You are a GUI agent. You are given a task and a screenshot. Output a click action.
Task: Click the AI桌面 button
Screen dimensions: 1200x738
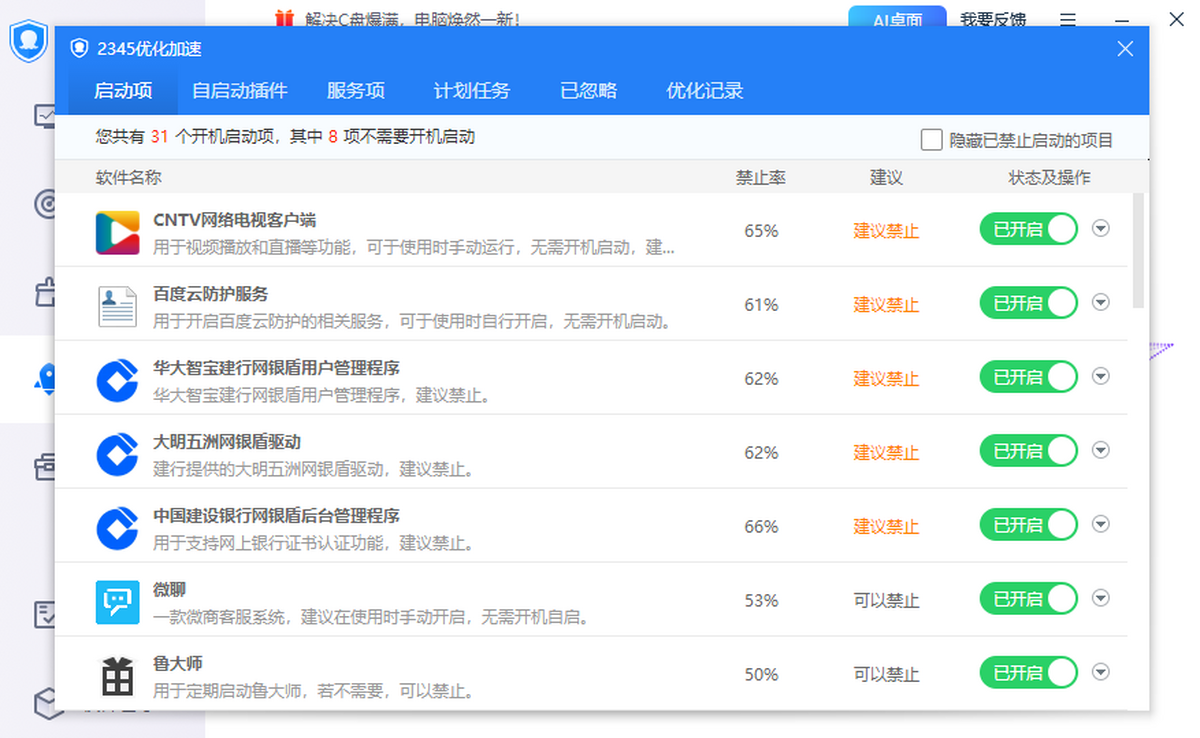[x=897, y=19]
